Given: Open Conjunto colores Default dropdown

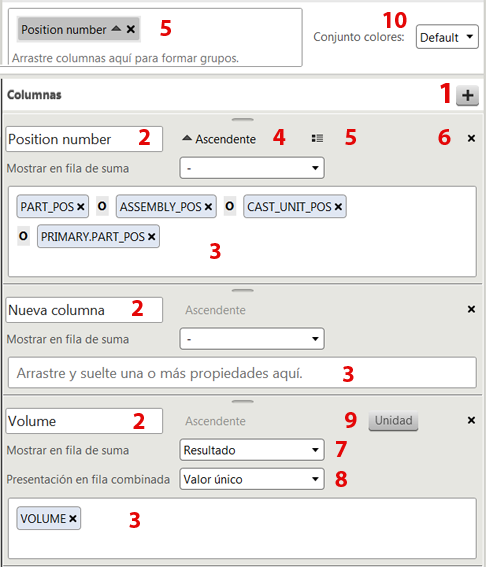Looking at the screenshot, I should point(447,37).
